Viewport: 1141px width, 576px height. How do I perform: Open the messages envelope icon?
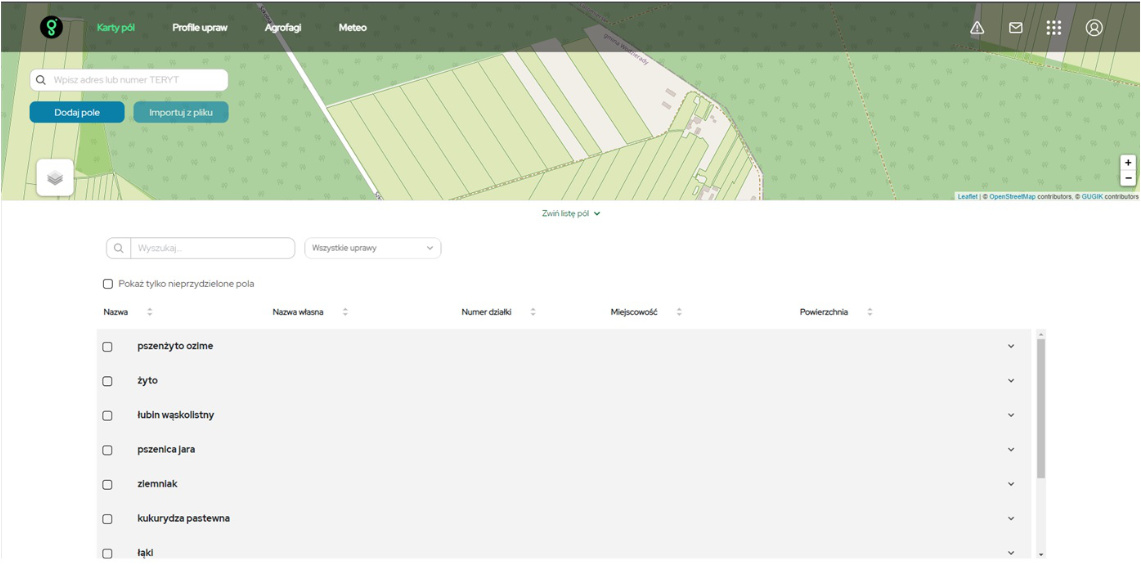point(1015,28)
